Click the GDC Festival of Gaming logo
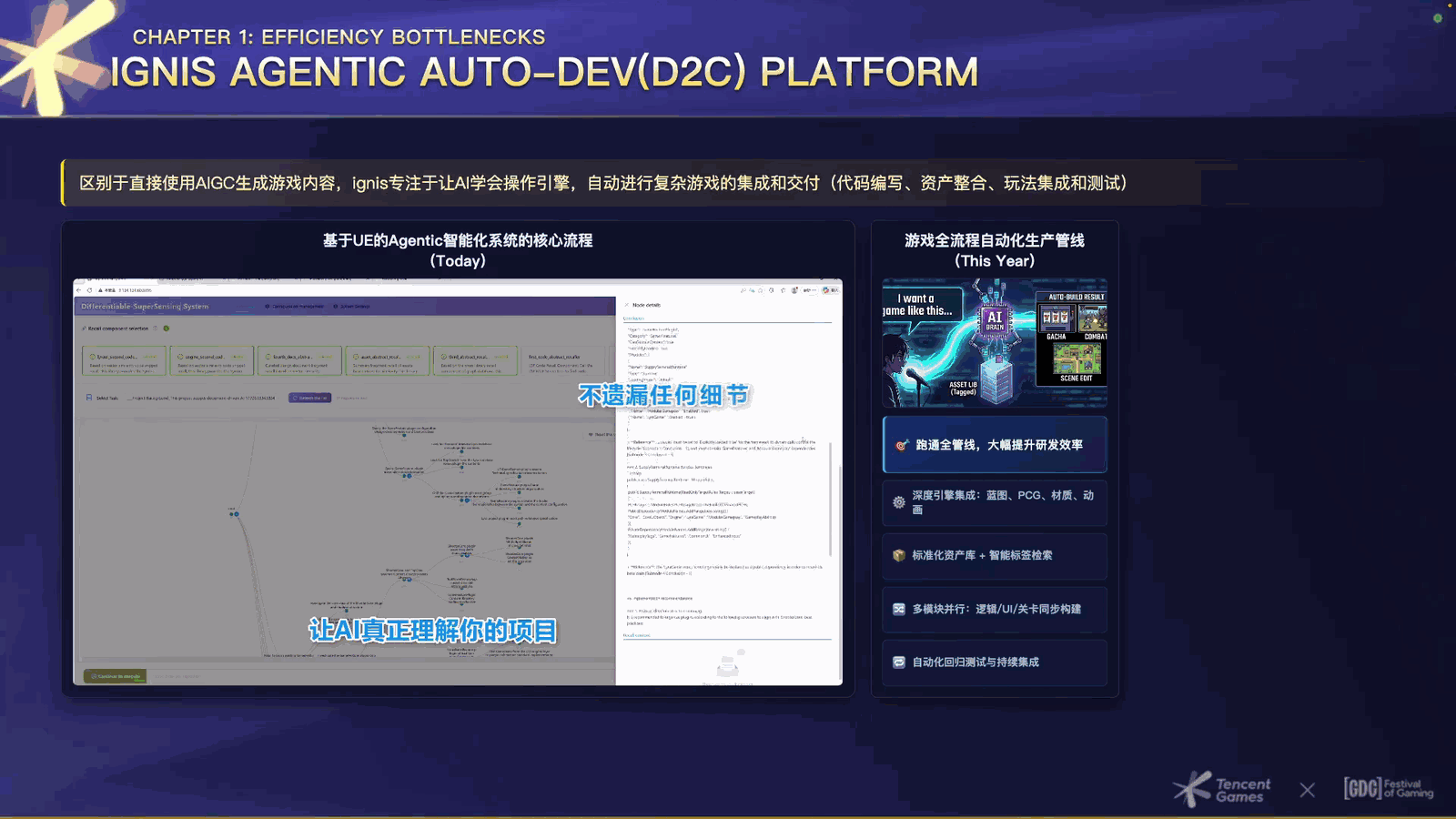 [x=1389, y=788]
